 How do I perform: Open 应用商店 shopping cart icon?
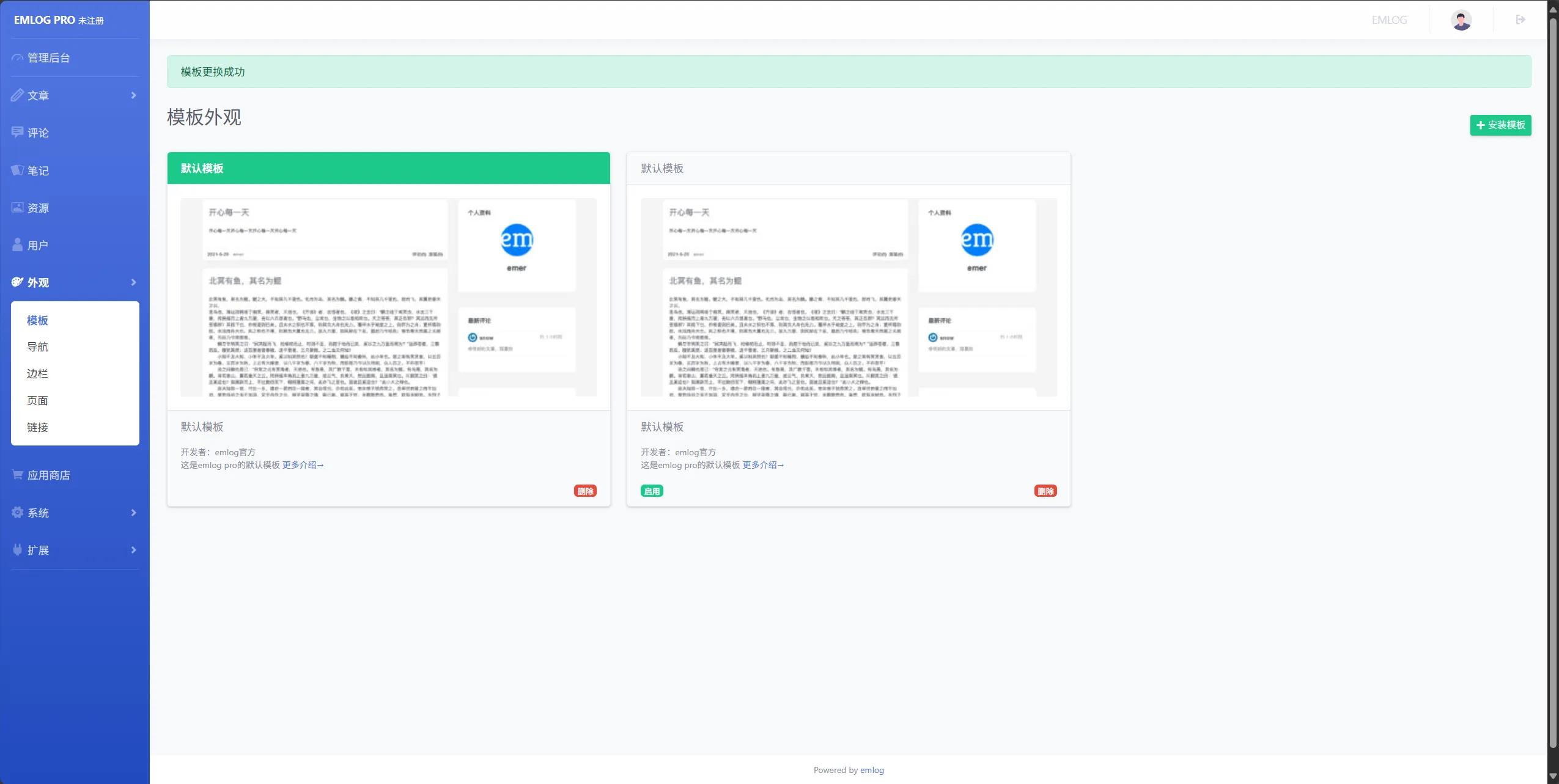click(18, 475)
